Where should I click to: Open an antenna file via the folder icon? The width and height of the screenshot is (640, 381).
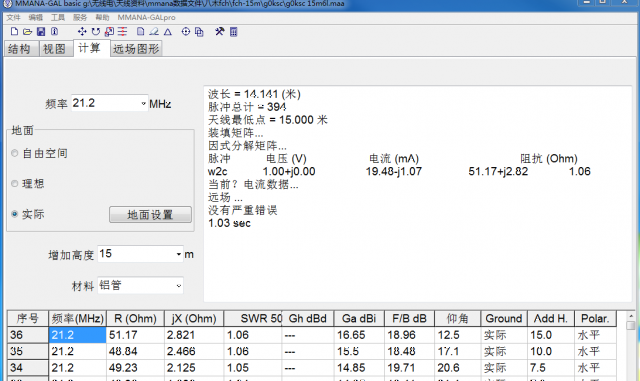coord(27,31)
